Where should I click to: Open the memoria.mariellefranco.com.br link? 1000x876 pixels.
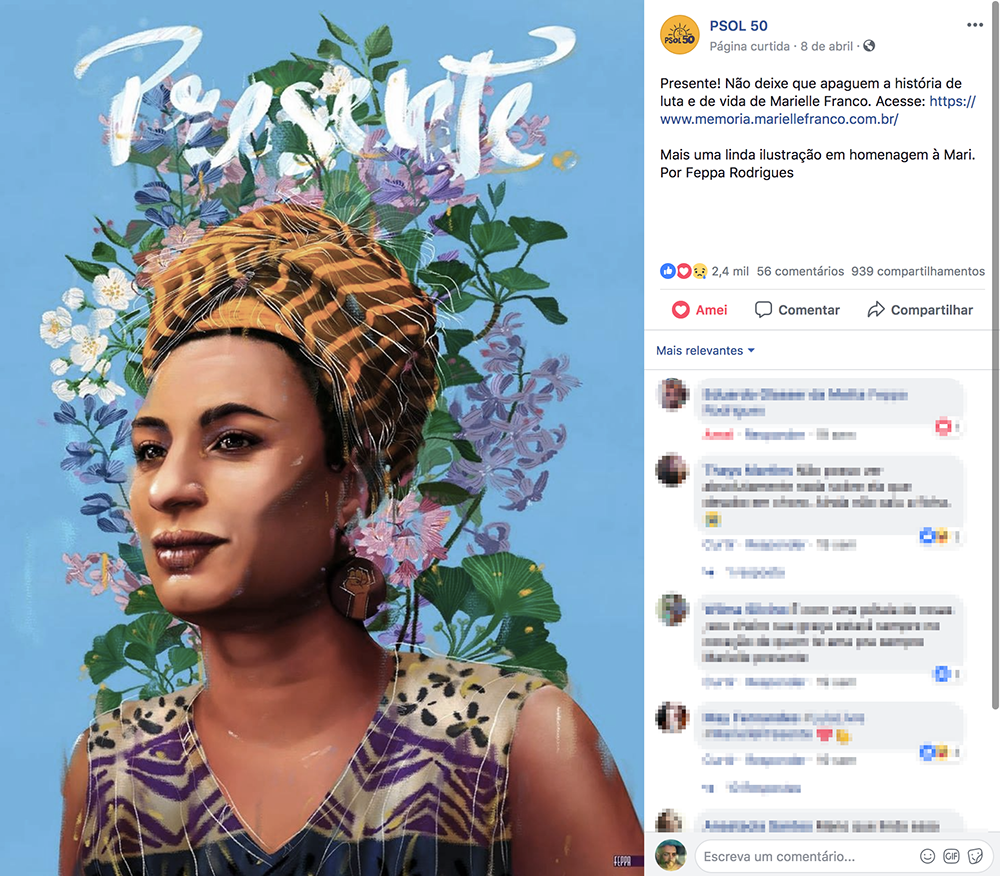coord(779,119)
